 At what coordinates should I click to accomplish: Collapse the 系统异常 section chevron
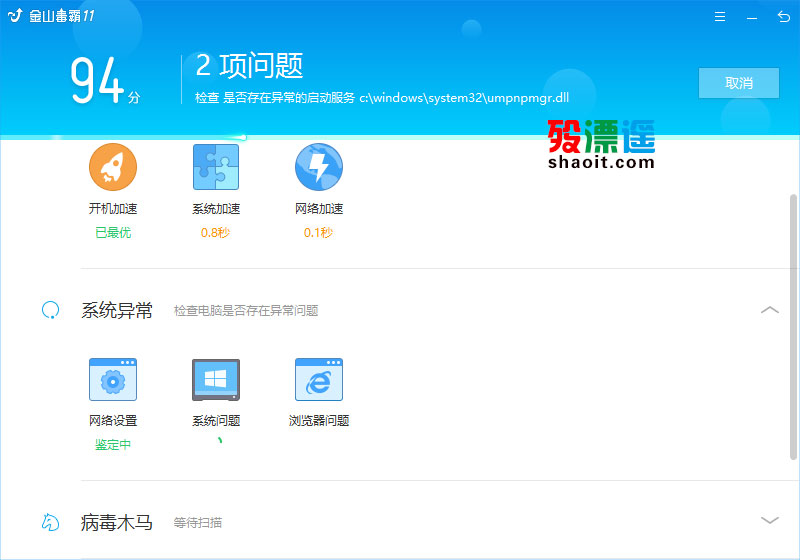[770, 310]
